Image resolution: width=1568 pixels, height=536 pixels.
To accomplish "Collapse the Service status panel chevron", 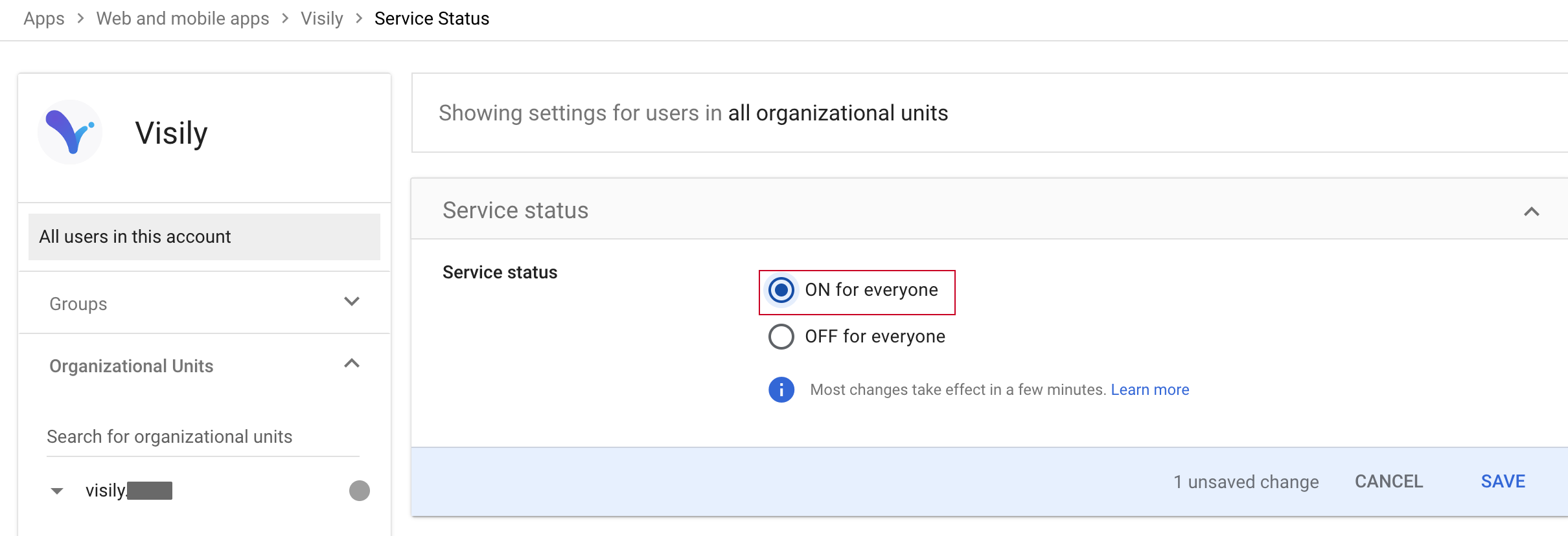I will tap(1532, 212).
